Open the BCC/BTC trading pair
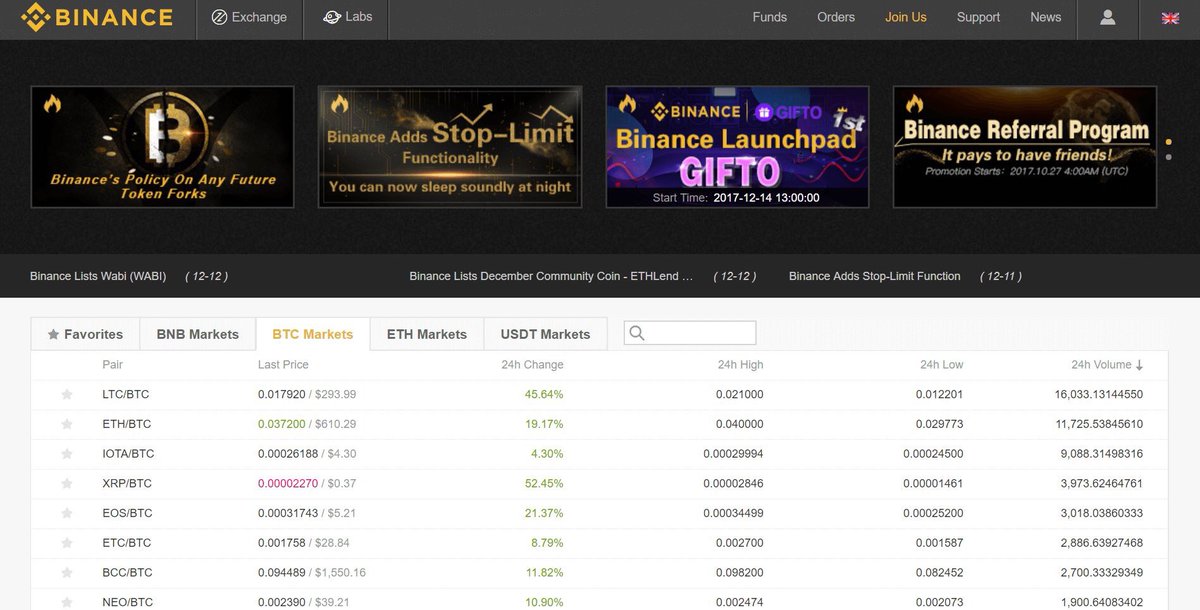The image size is (1200, 610). click(127, 573)
